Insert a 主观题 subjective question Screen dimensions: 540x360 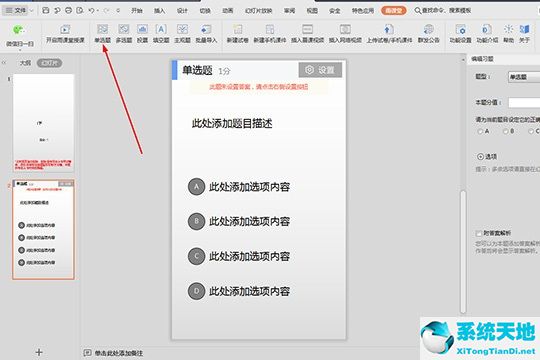point(182,34)
